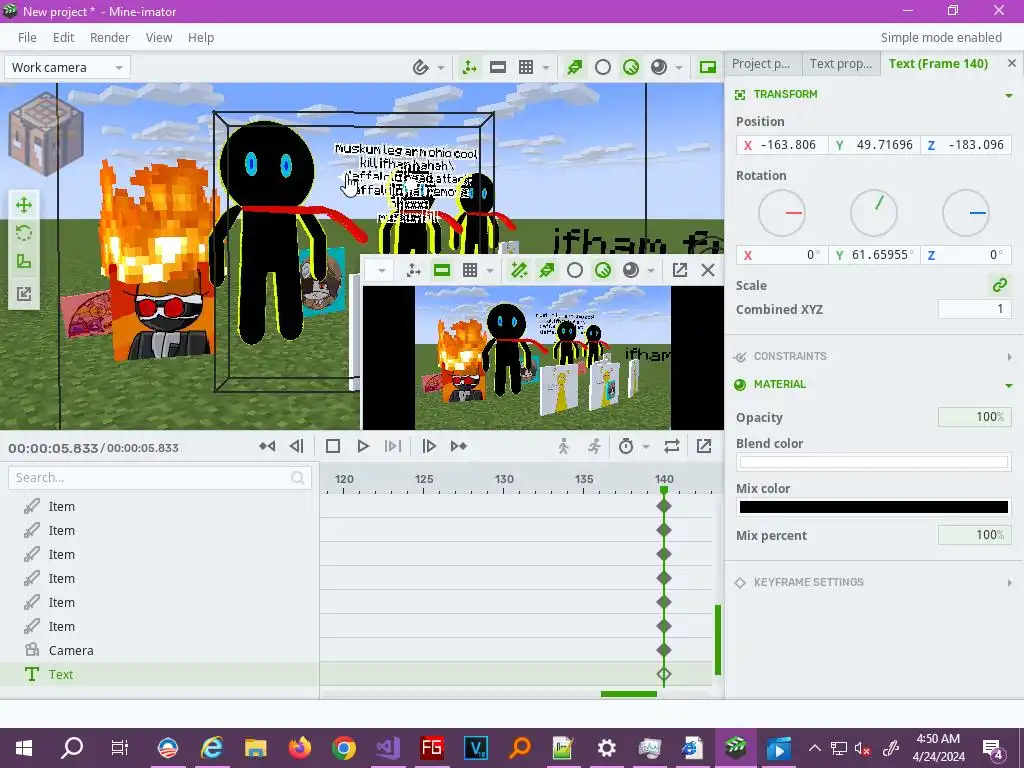Stop the animation playback

pos(332,446)
